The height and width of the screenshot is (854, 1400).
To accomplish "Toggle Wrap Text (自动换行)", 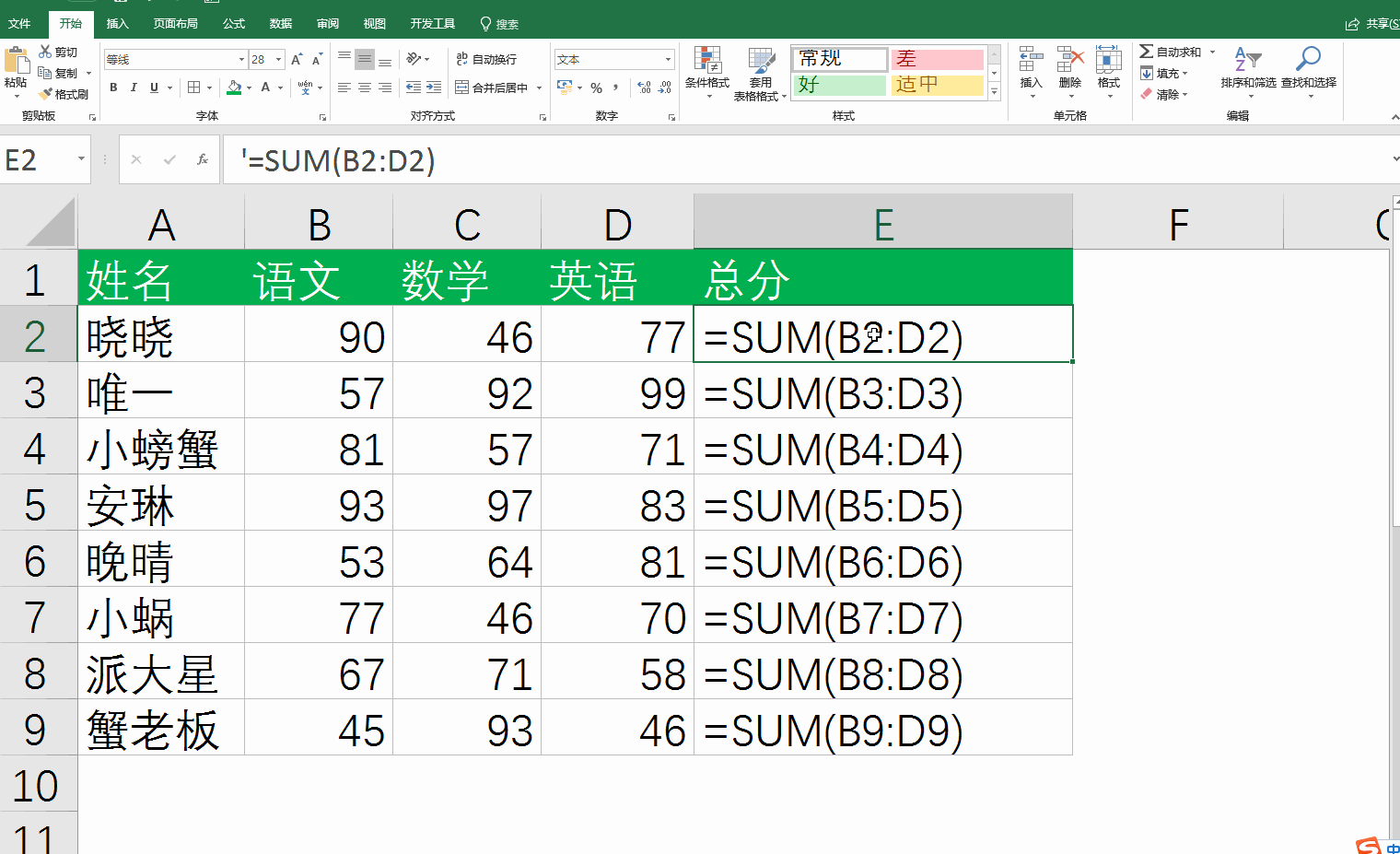I will 486,59.
